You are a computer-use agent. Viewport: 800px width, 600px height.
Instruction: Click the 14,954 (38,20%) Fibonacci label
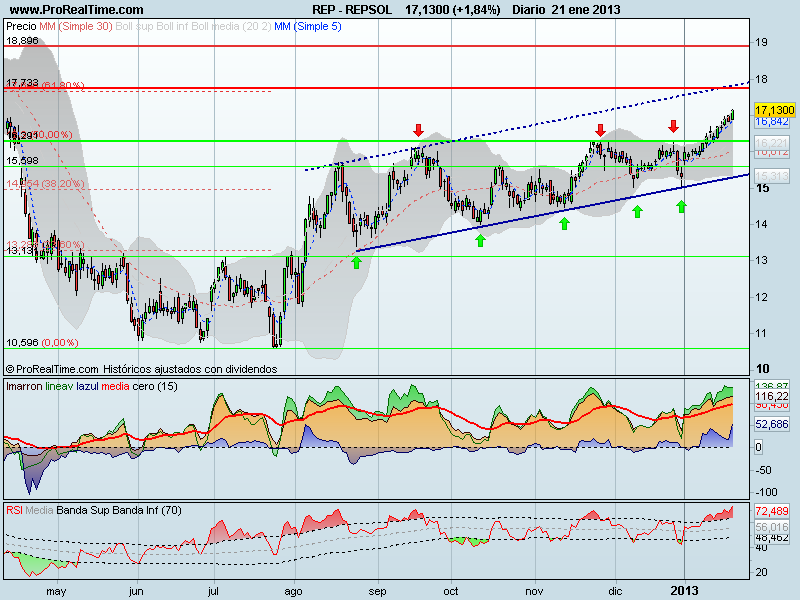(x=45, y=183)
